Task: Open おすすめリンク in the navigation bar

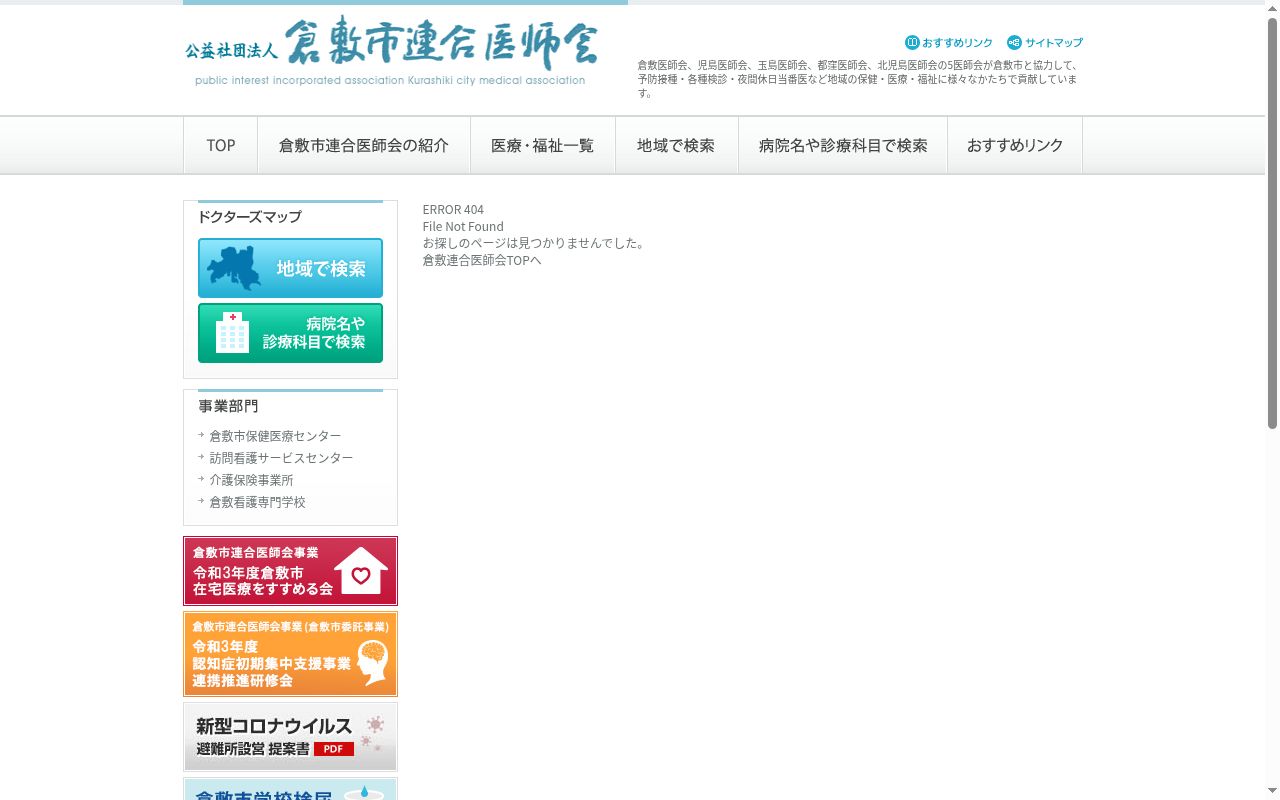Action: (1015, 146)
